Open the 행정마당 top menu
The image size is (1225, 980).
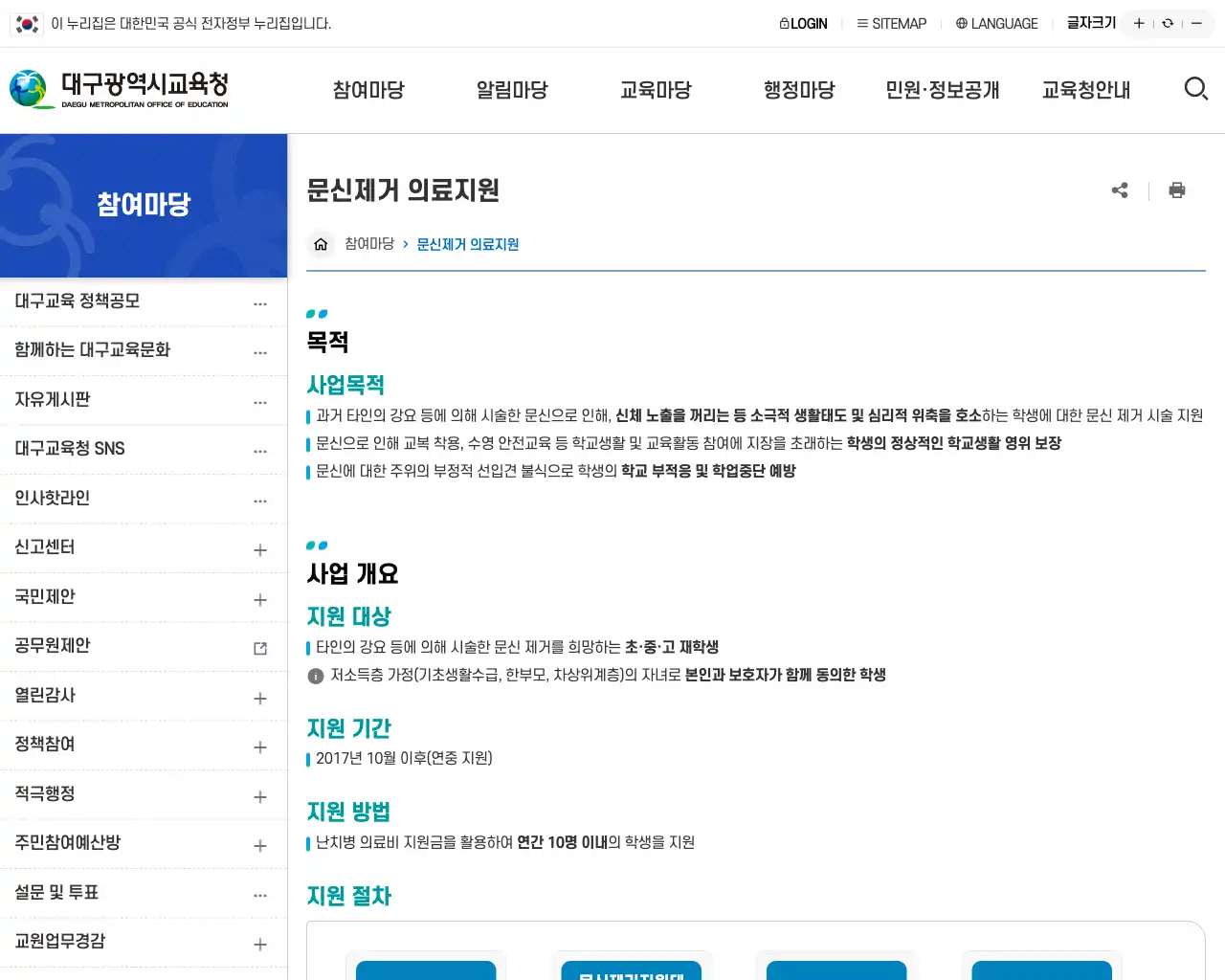(799, 89)
